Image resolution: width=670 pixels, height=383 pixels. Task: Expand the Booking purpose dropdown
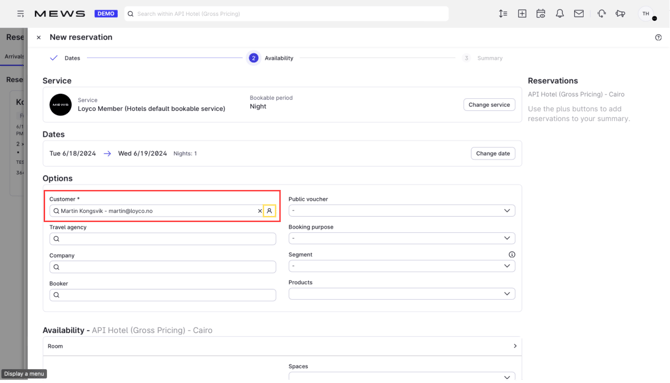pyautogui.click(x=402, y=238)
